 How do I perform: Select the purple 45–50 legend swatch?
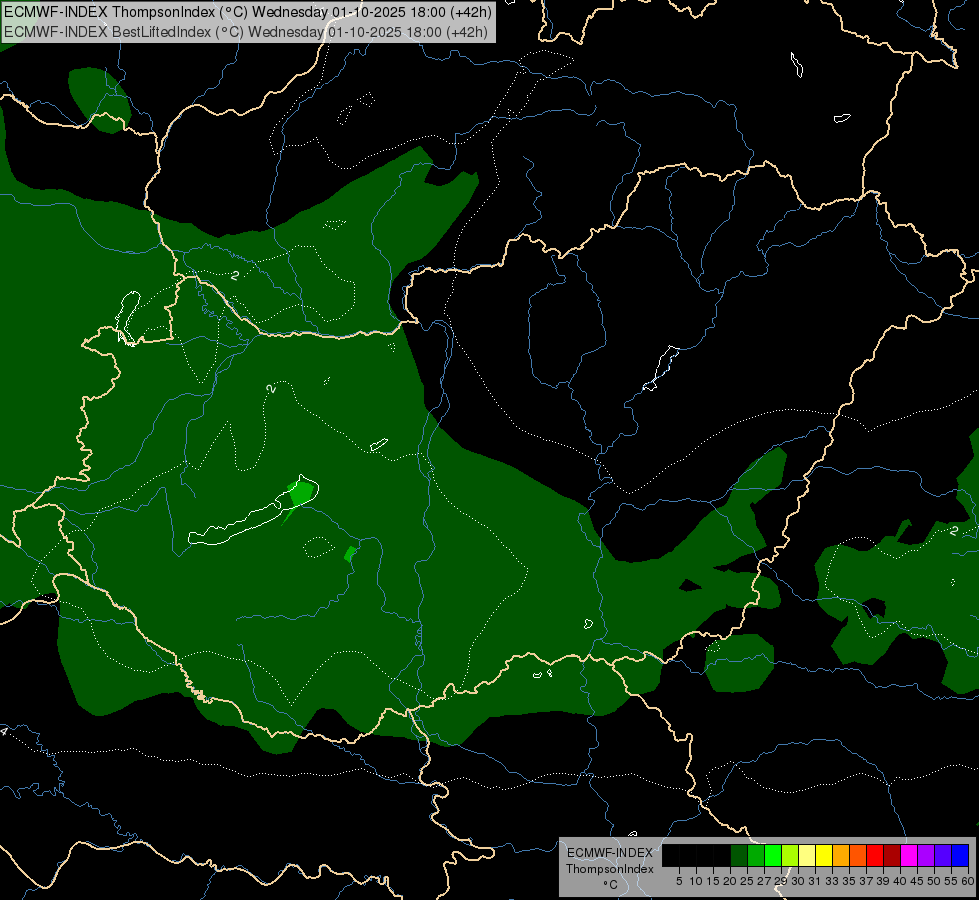926,856
